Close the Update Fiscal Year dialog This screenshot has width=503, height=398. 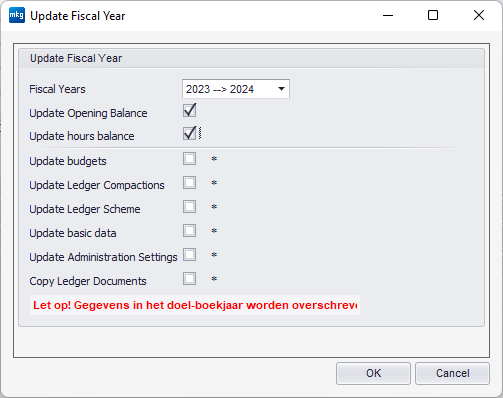click(479, 15)
